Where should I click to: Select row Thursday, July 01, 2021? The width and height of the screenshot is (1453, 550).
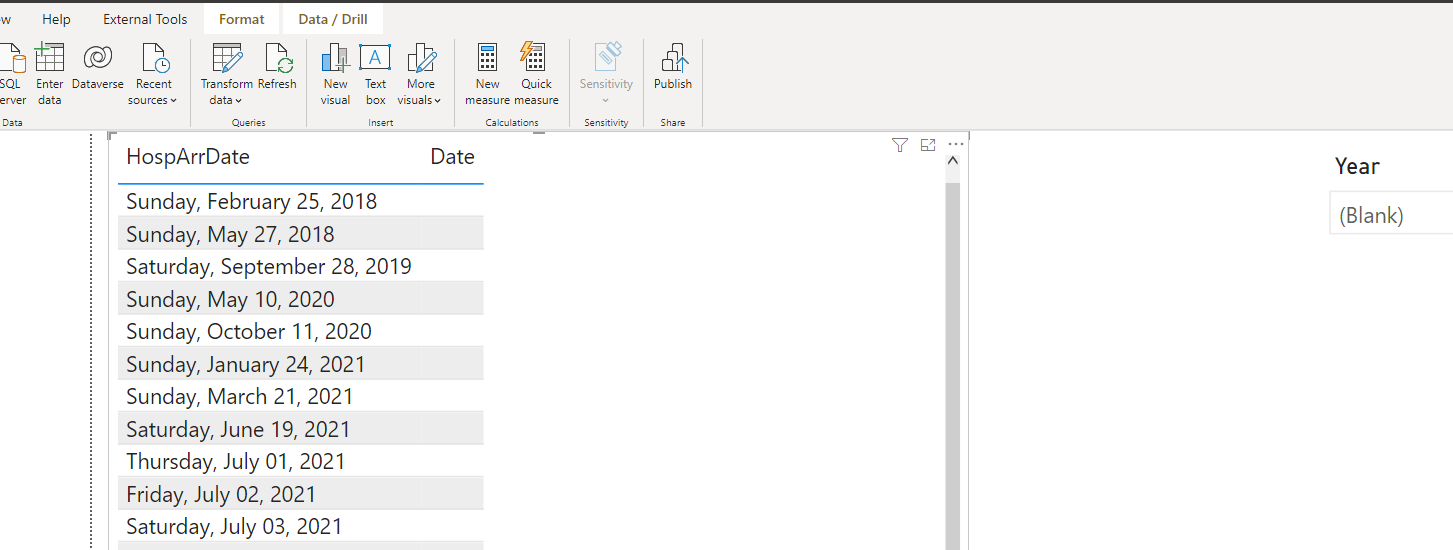[301, 461]
